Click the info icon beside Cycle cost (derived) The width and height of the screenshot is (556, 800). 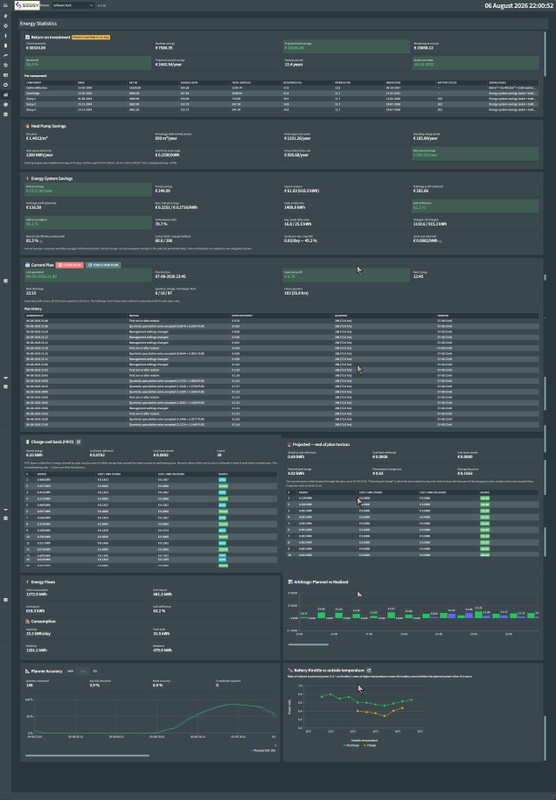(440, 241)
